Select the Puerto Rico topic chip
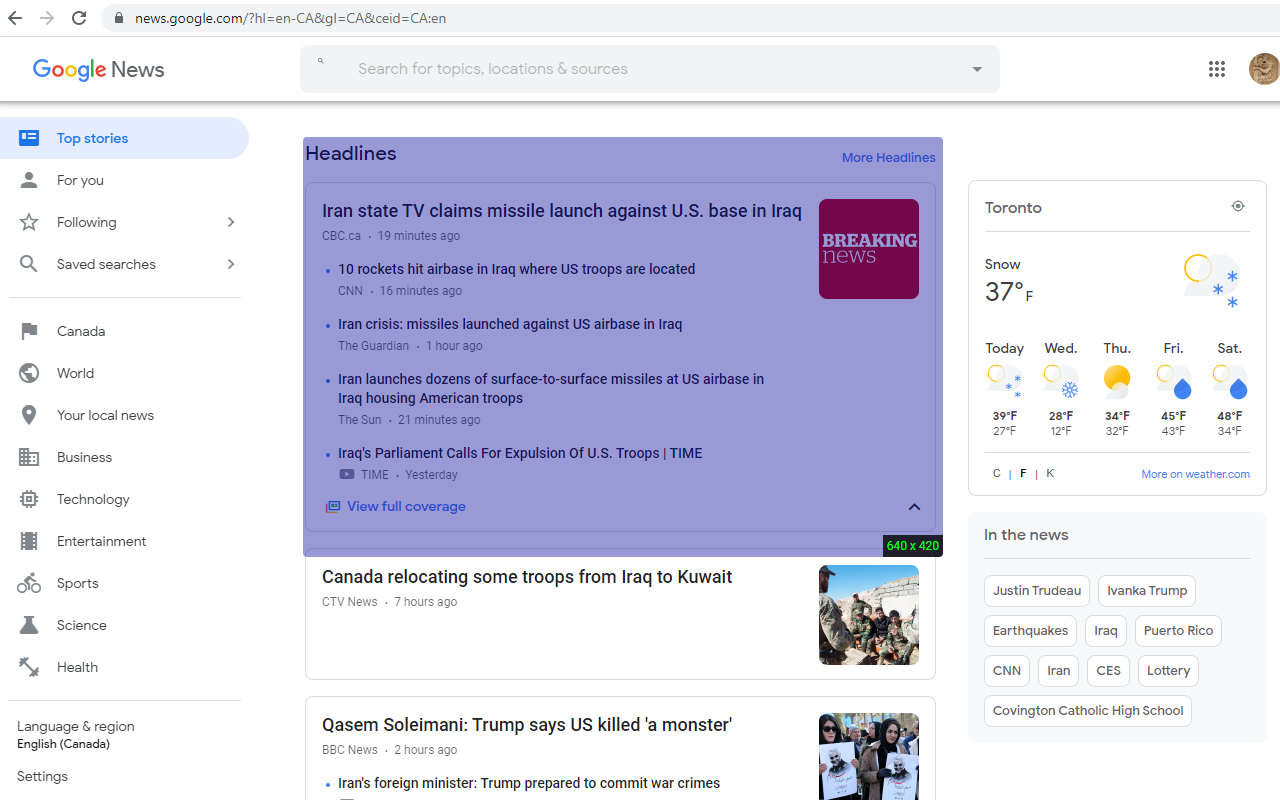 click(1178, 631)
